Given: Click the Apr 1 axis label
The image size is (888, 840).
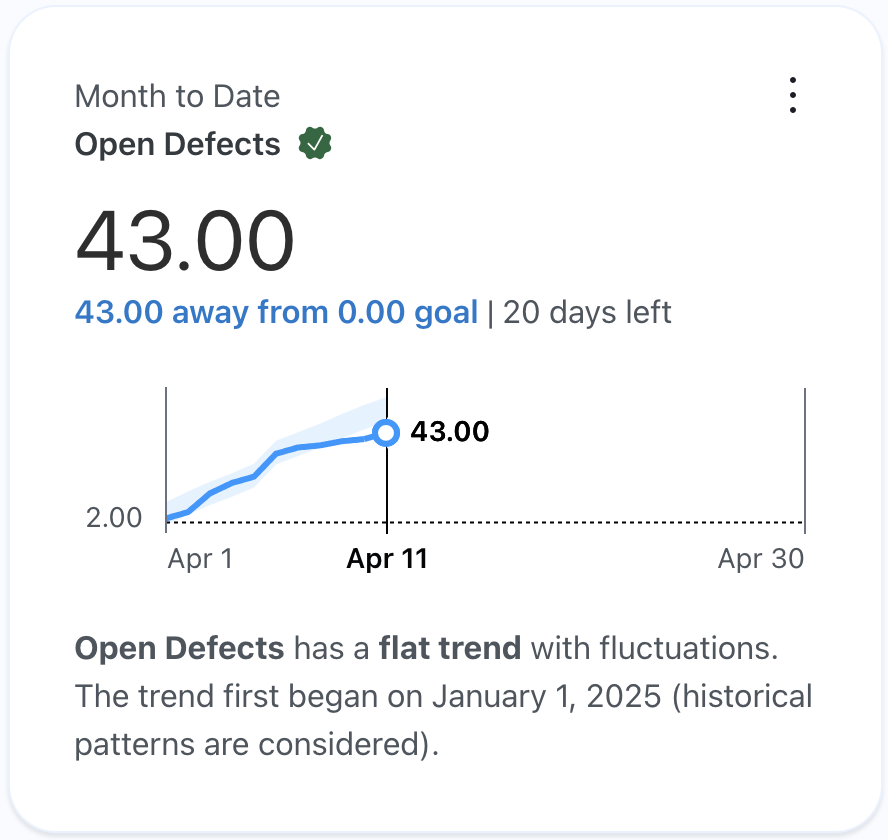Looking at the screenshot, I should pos(200,558).
